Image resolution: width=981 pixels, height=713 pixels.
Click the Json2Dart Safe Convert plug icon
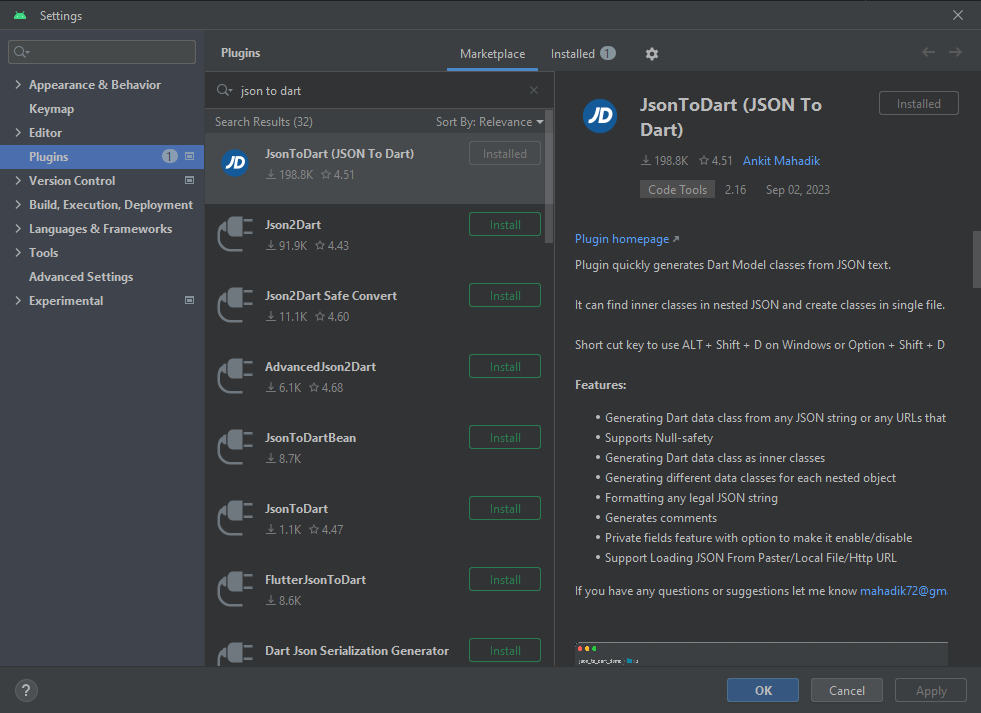click(235, 305)
